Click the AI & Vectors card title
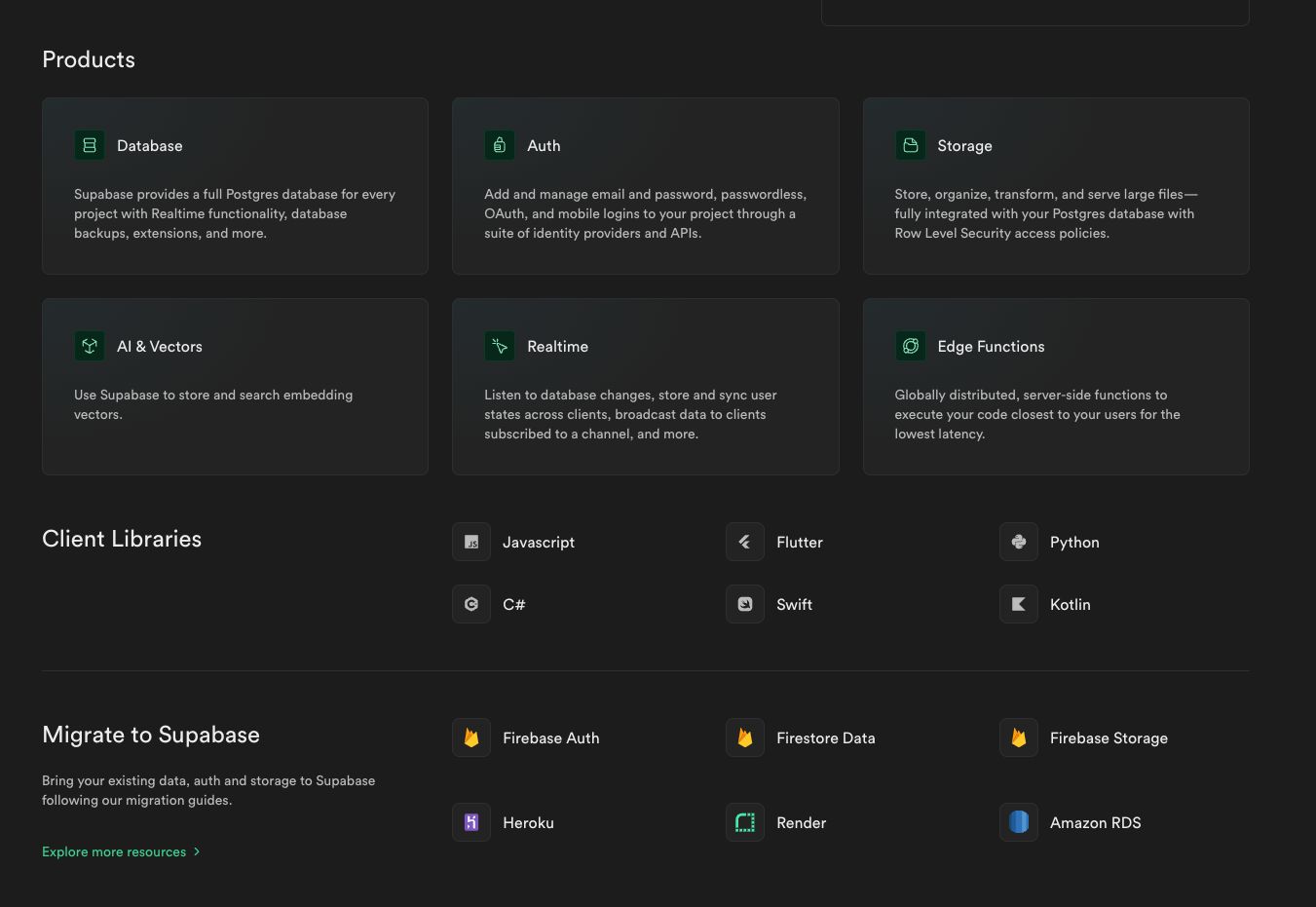 (160, 346)
